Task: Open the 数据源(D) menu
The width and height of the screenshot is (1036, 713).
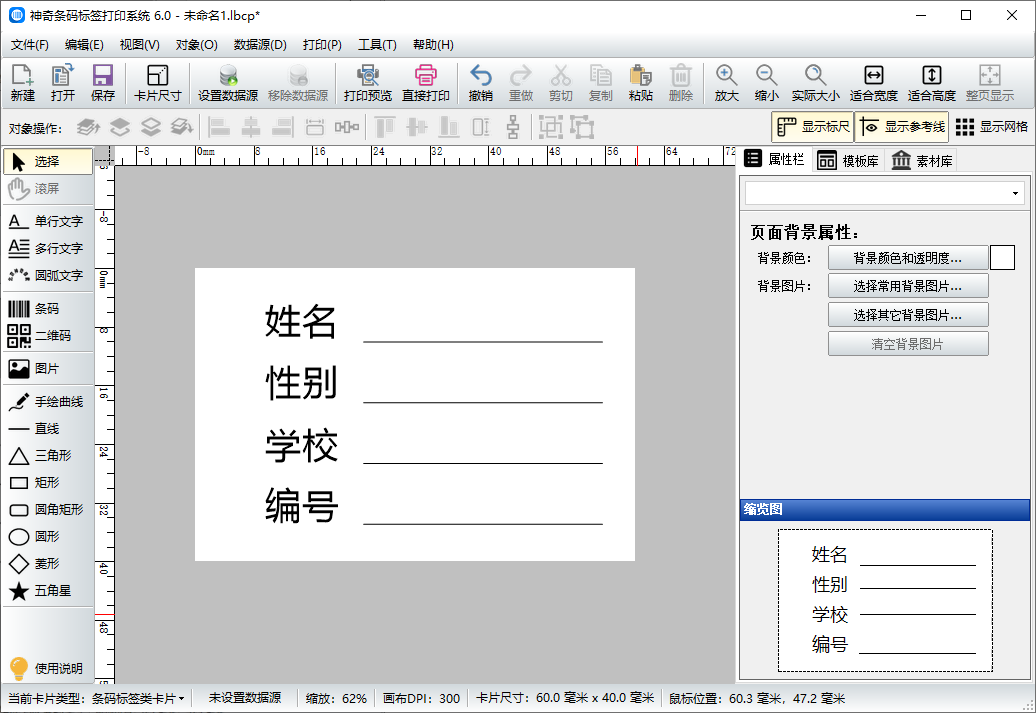Action: [260, 45]
